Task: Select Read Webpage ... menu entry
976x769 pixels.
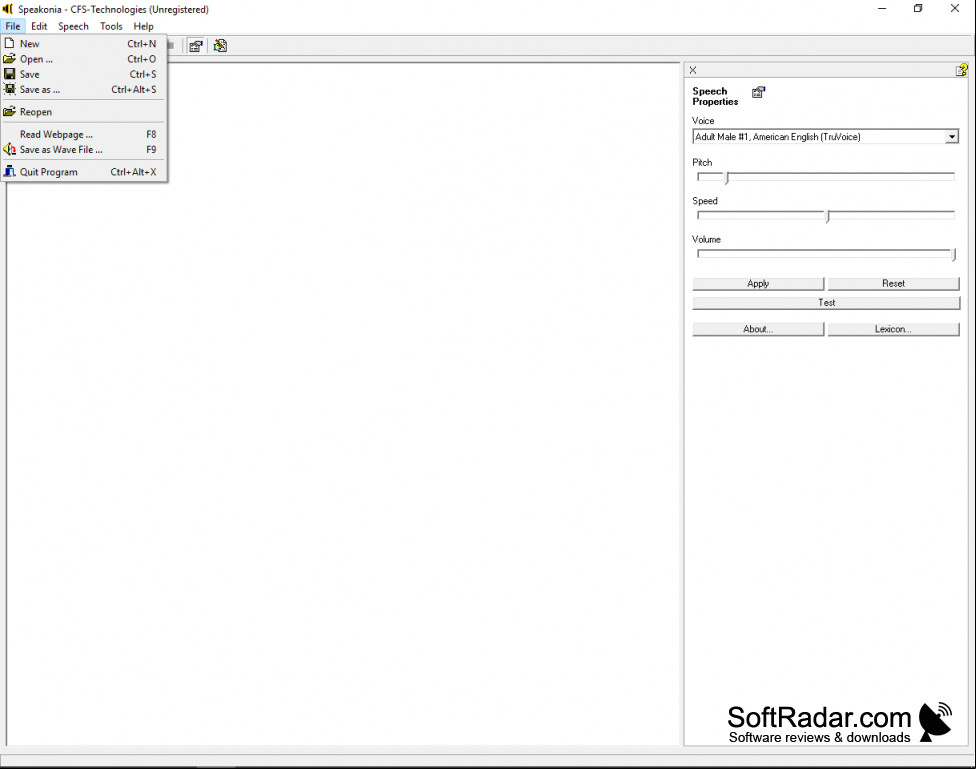Action: pos(83,134)
